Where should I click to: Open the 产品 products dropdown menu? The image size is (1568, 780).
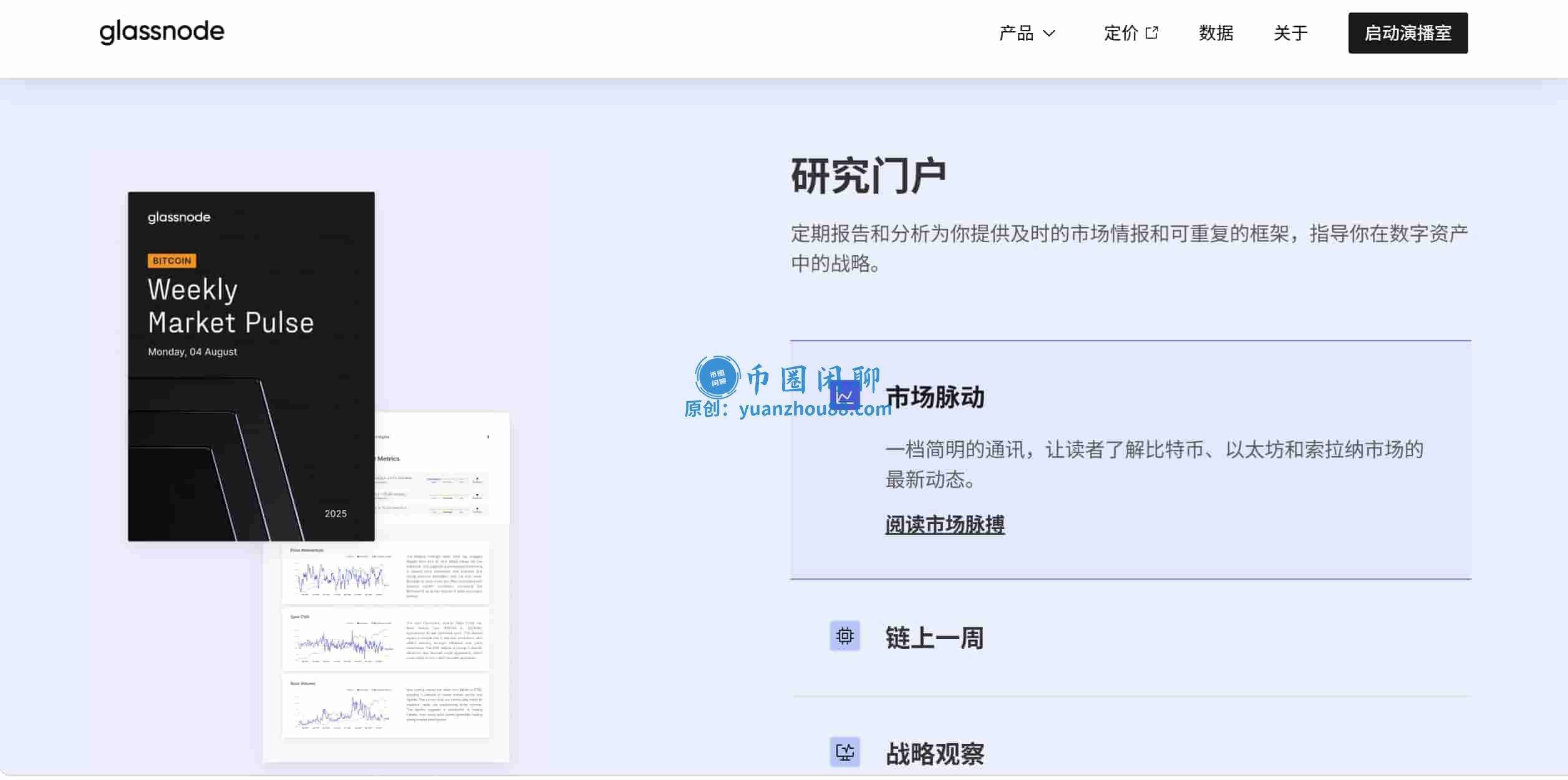[1027, 33]
